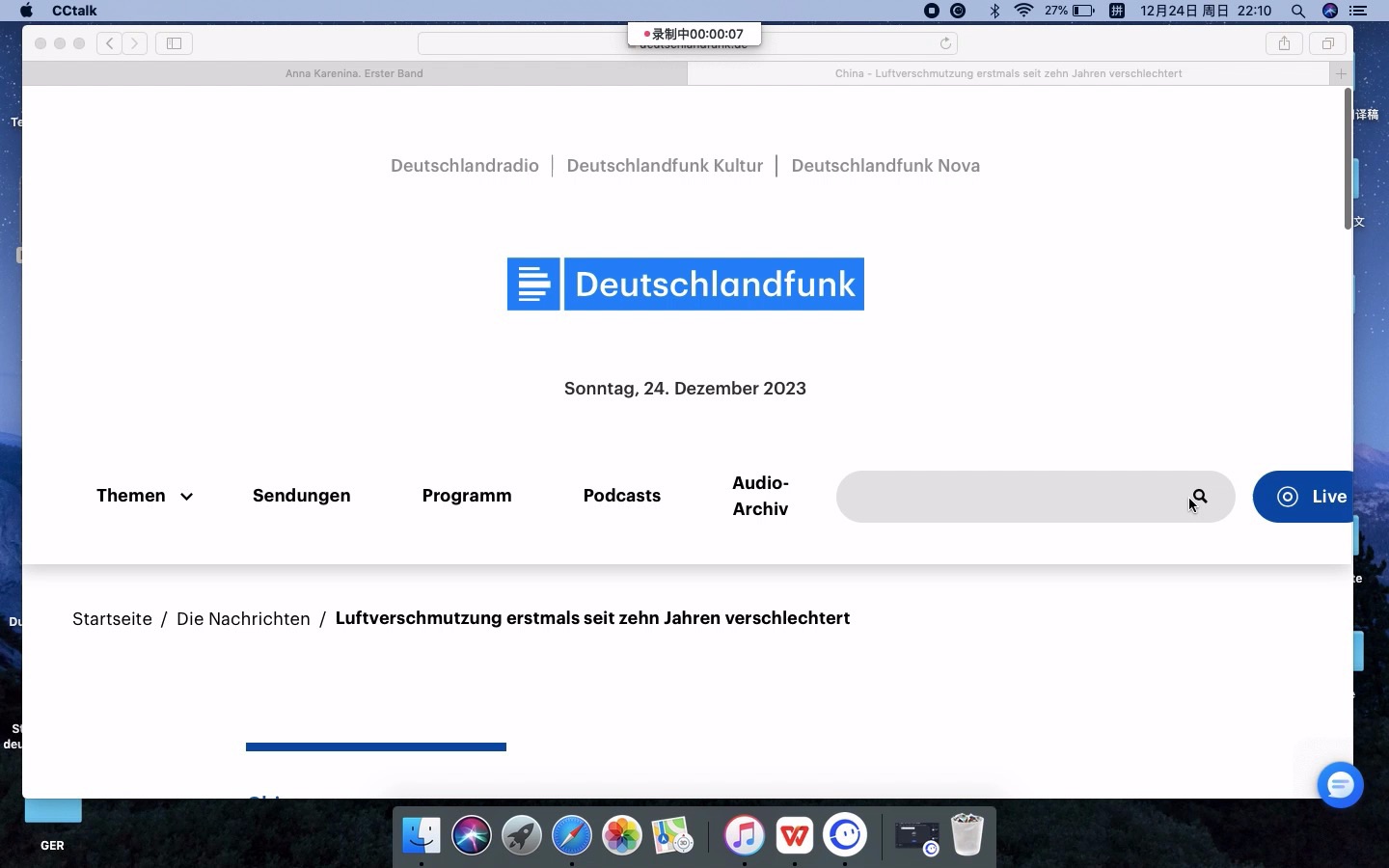Click into the site search field
Screen dimensions: 1389x868
[x=1035, y=497]
